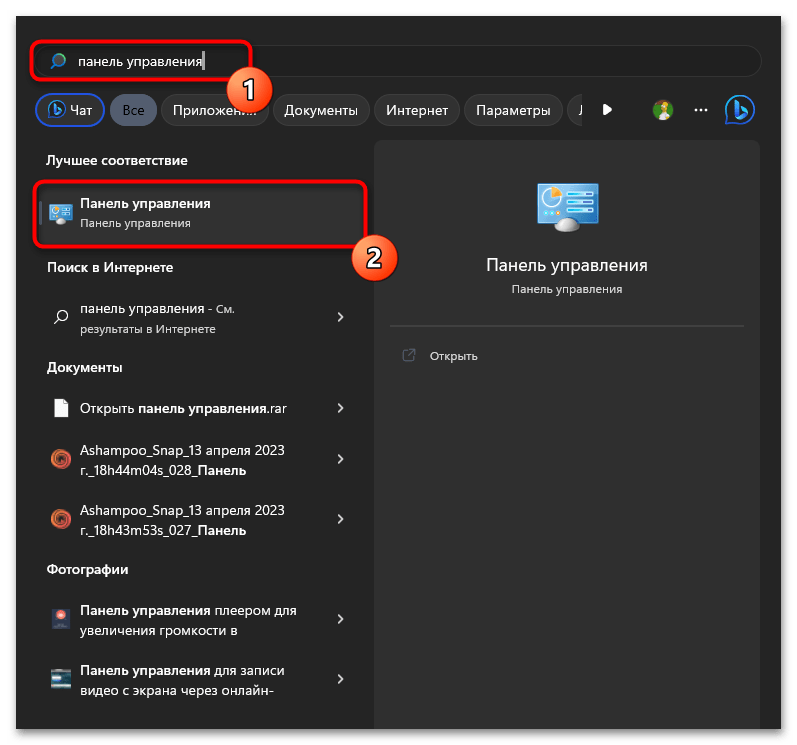Switch to the Параметры filter tab
Image resolution: width=797 pixels, height=745 pixels.
[513, 110]
